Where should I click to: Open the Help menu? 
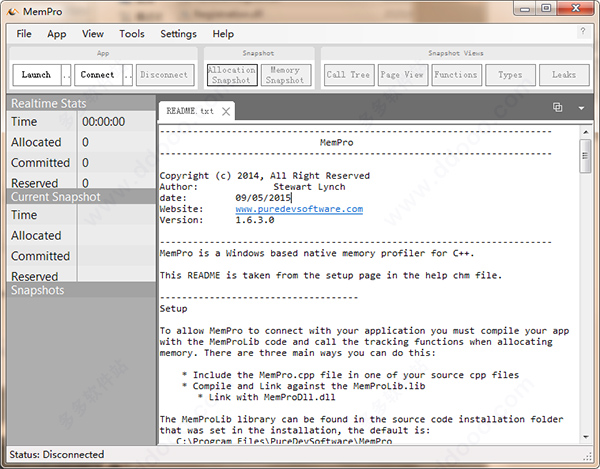coord(223,34)
